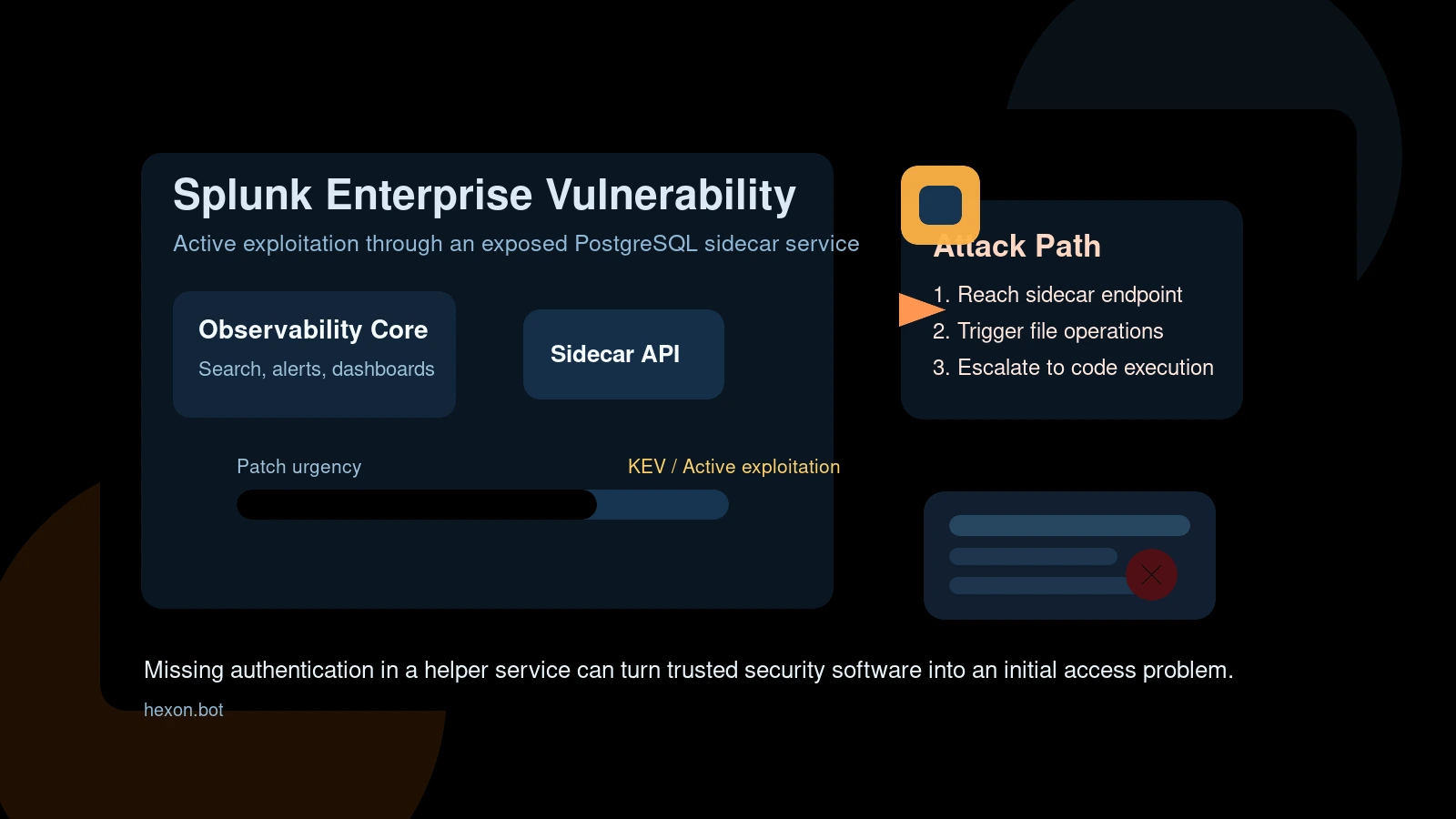
Task: Click the orange rounded square icon
Action: (940, 205)
